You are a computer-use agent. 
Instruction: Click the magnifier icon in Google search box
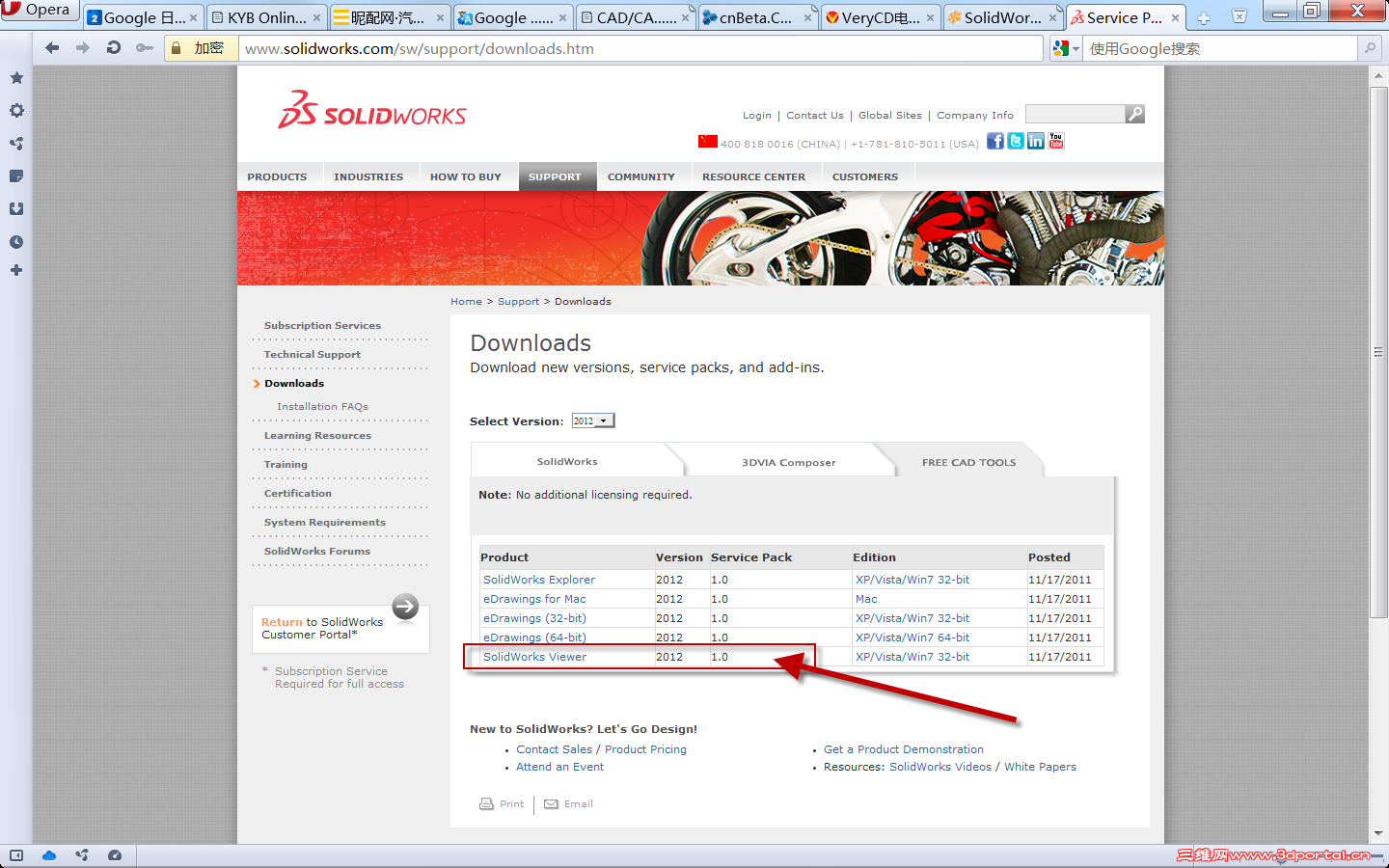1370,48
